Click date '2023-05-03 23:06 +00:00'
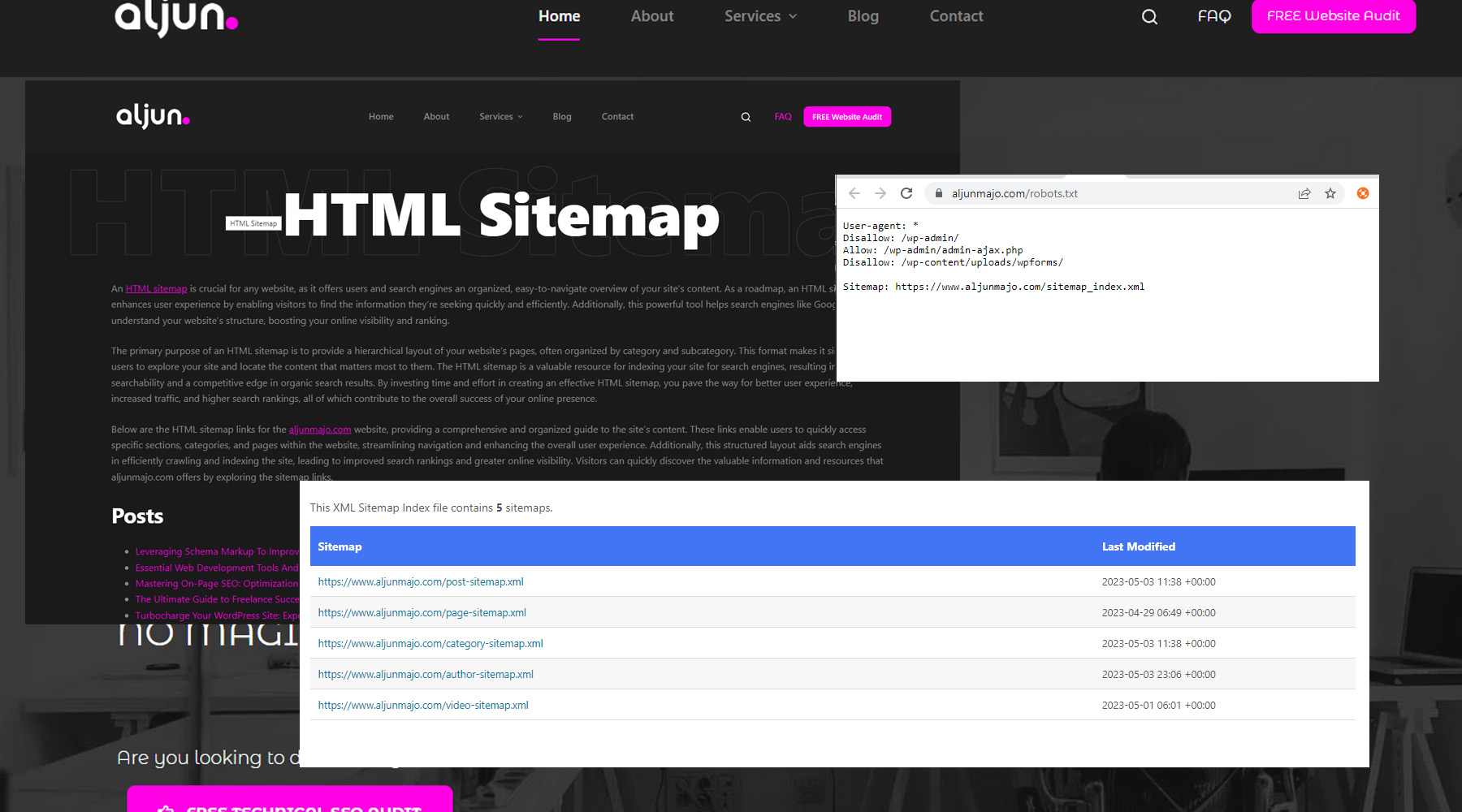Viewport: 1462px width, 812px height. [1158, 675]
